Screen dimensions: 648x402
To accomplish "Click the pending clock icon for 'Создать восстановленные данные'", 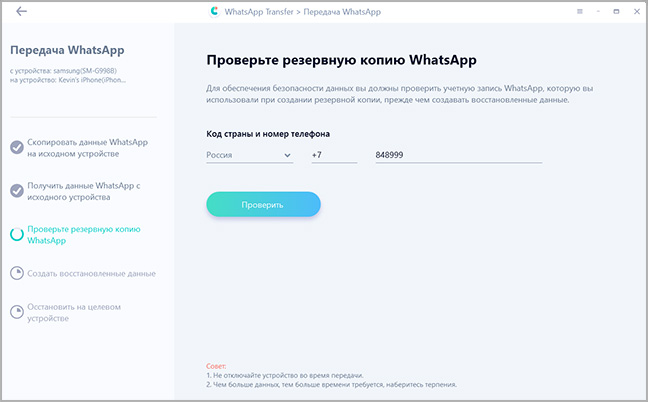I will tap(17, 273).
